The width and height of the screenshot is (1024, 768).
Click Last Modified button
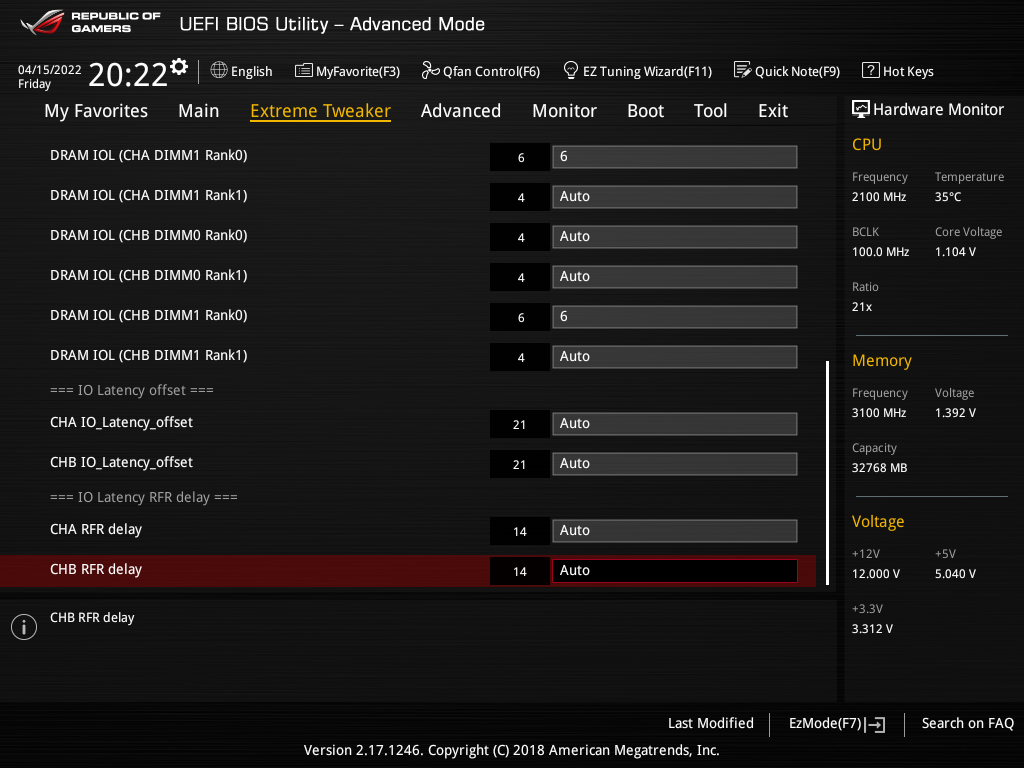tap(711, 724)
